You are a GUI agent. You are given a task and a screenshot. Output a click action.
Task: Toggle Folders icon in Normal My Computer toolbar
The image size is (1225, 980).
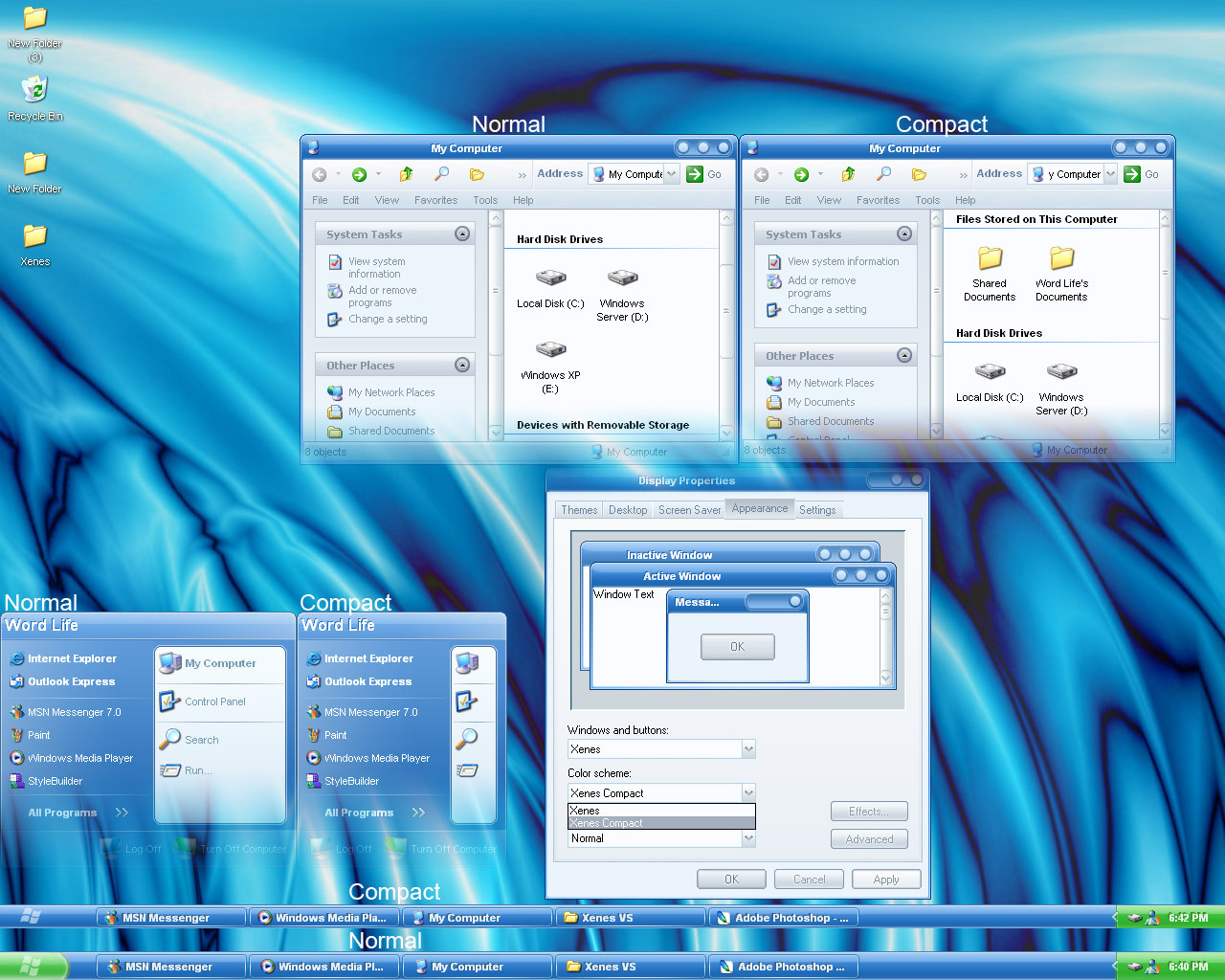click(x=477, y=174)
